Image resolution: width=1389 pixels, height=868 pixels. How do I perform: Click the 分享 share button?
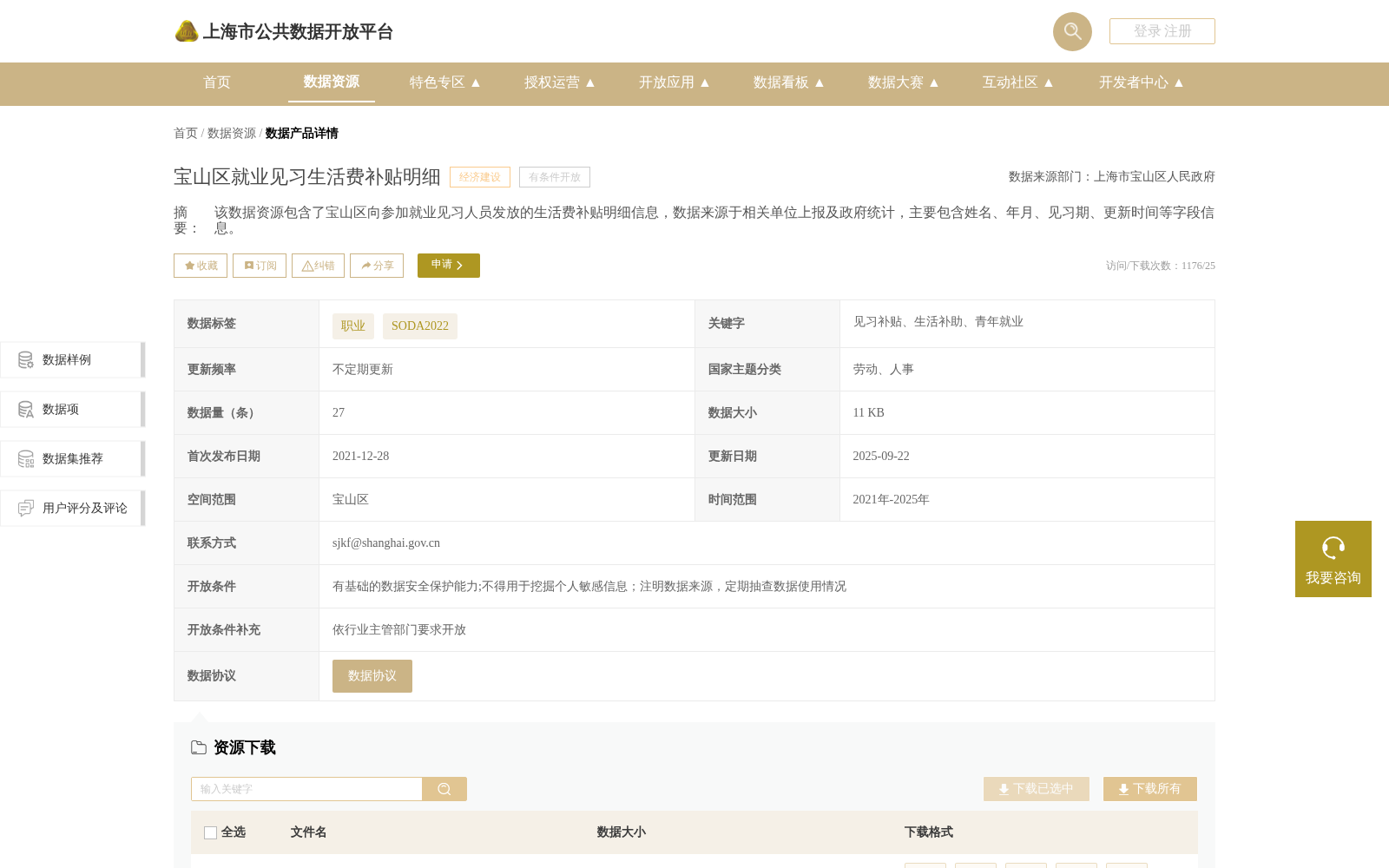click(x=377, y=266)
